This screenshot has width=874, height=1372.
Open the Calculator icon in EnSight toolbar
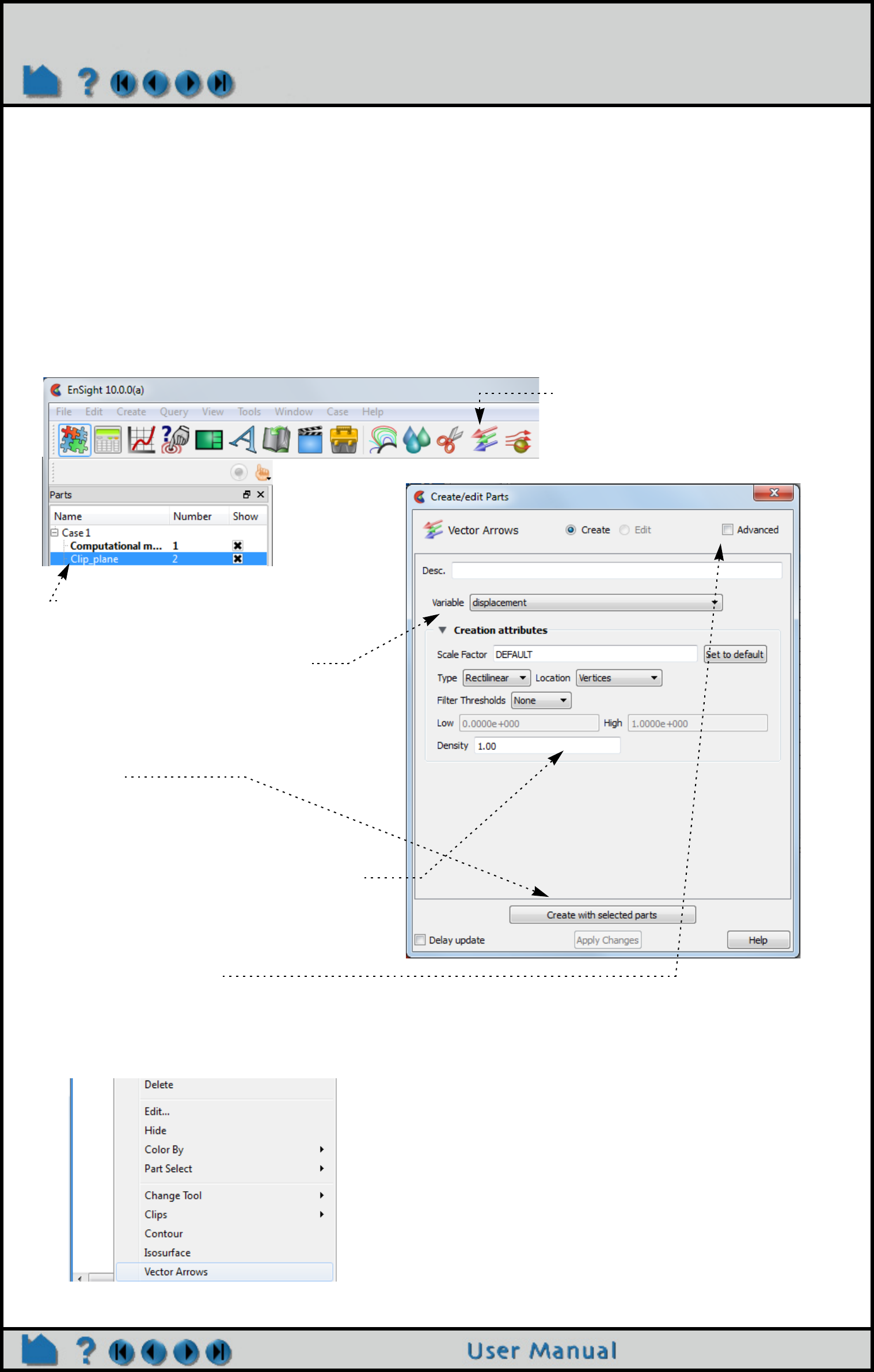(108, 440)
